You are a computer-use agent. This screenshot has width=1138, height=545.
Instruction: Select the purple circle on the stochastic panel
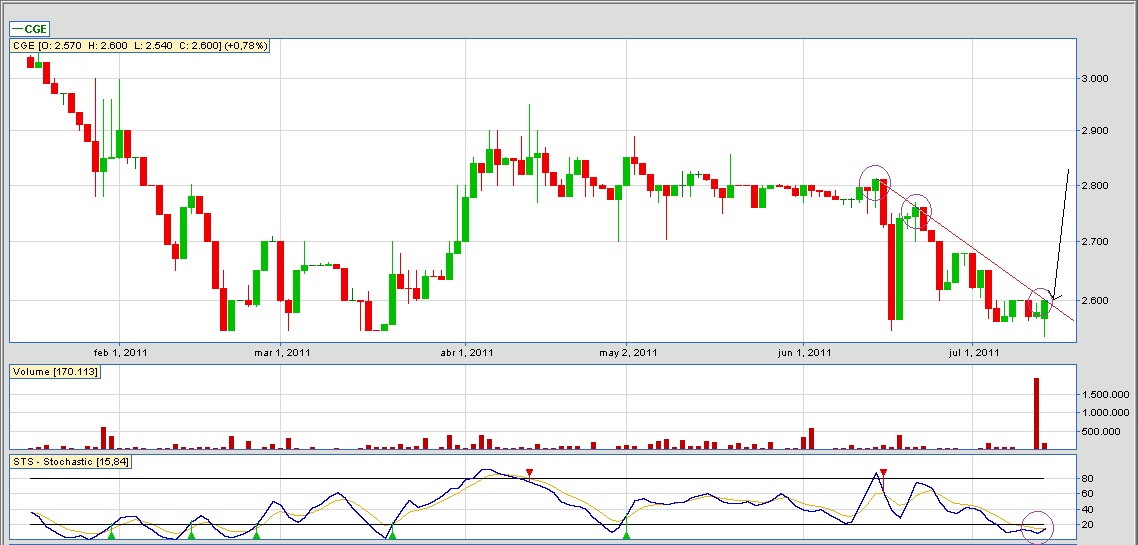coord(1037,527)
